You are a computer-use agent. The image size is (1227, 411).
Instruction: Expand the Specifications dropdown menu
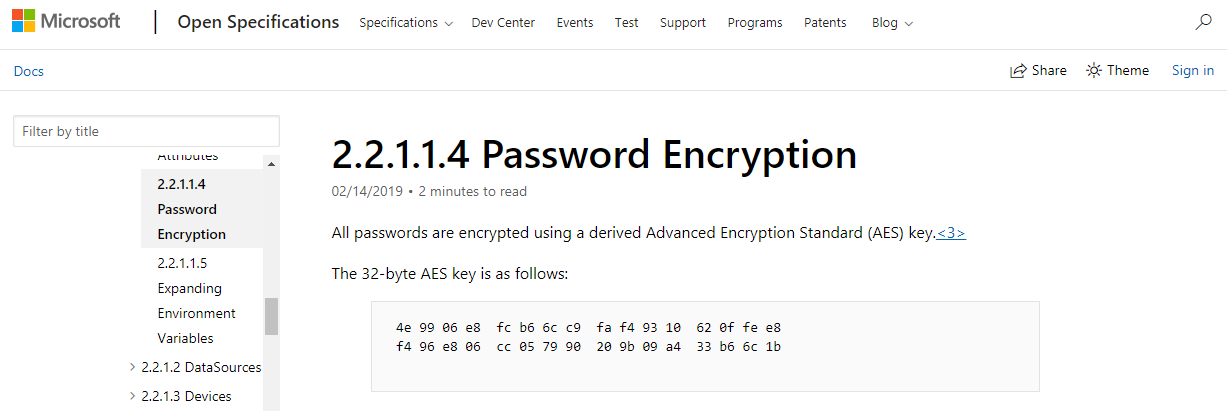tap(405, 23)
